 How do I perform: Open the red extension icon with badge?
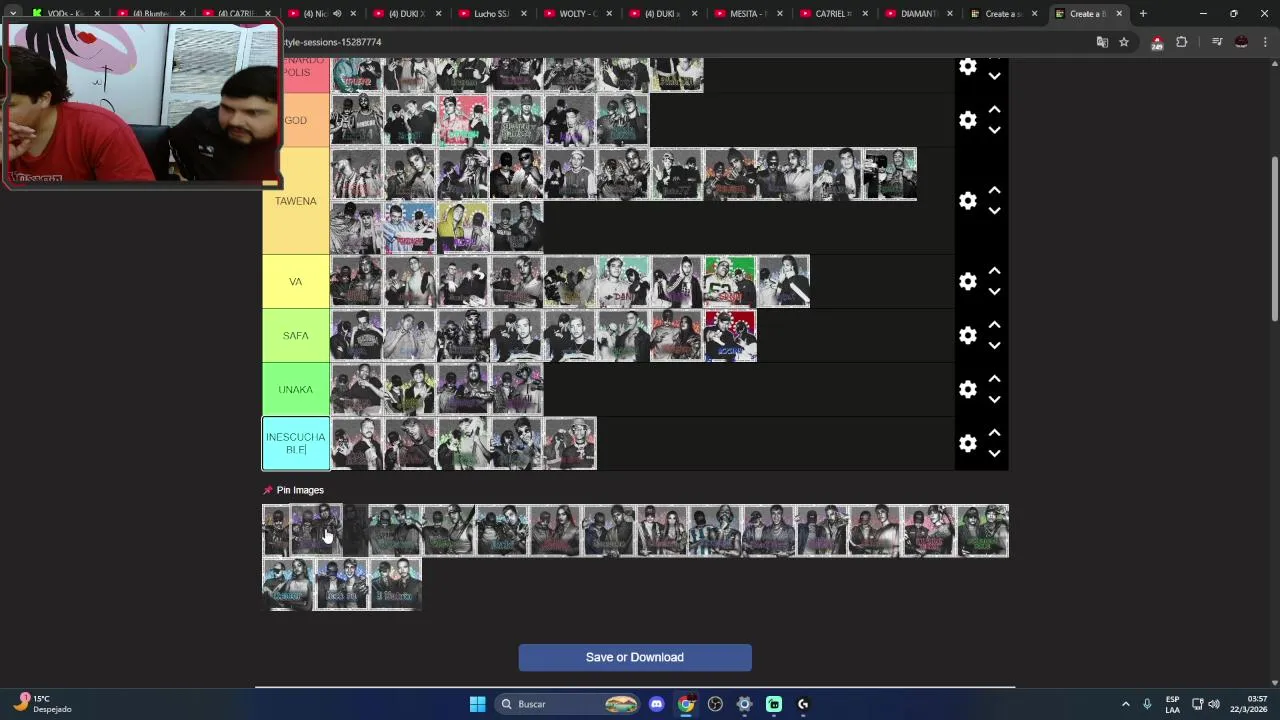1157,42
